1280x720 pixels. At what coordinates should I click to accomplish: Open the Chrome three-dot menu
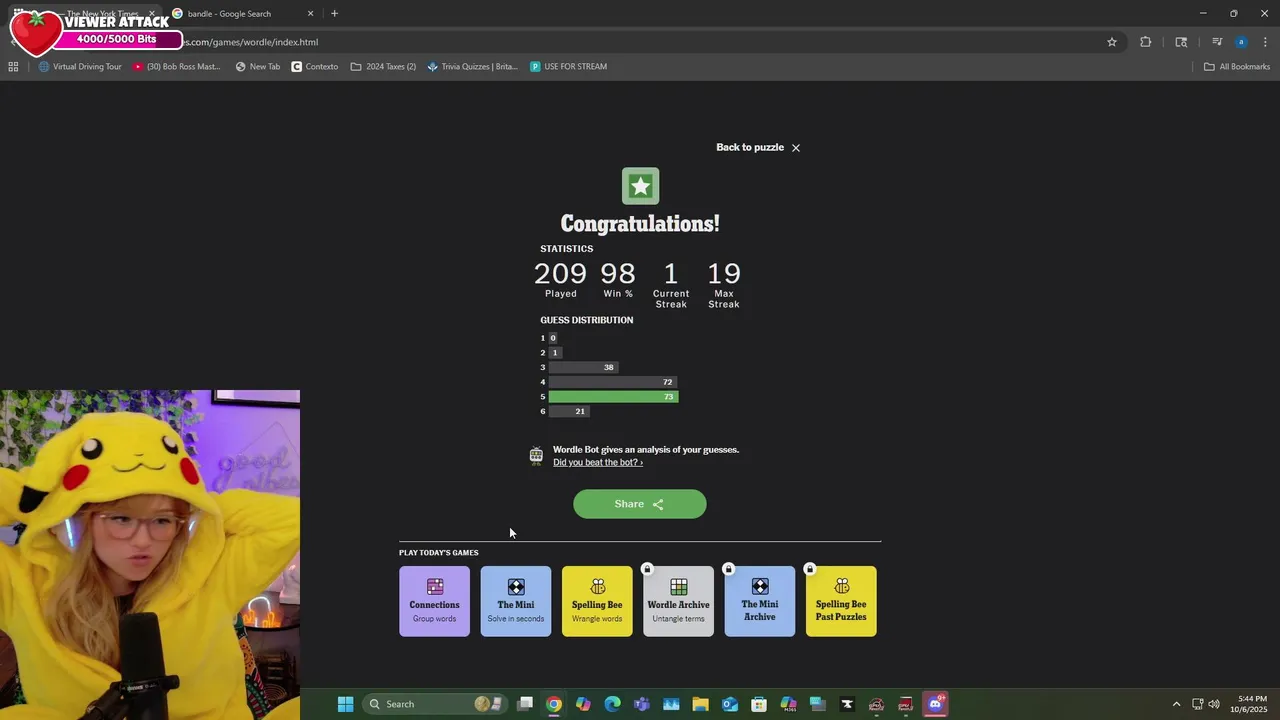pos(1265,42)
